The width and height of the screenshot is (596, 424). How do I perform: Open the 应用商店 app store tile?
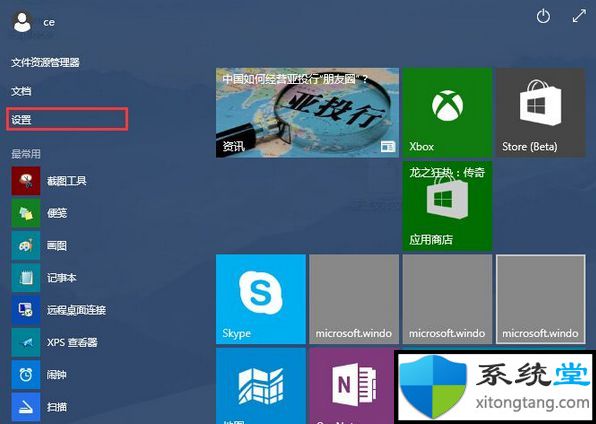447,206
